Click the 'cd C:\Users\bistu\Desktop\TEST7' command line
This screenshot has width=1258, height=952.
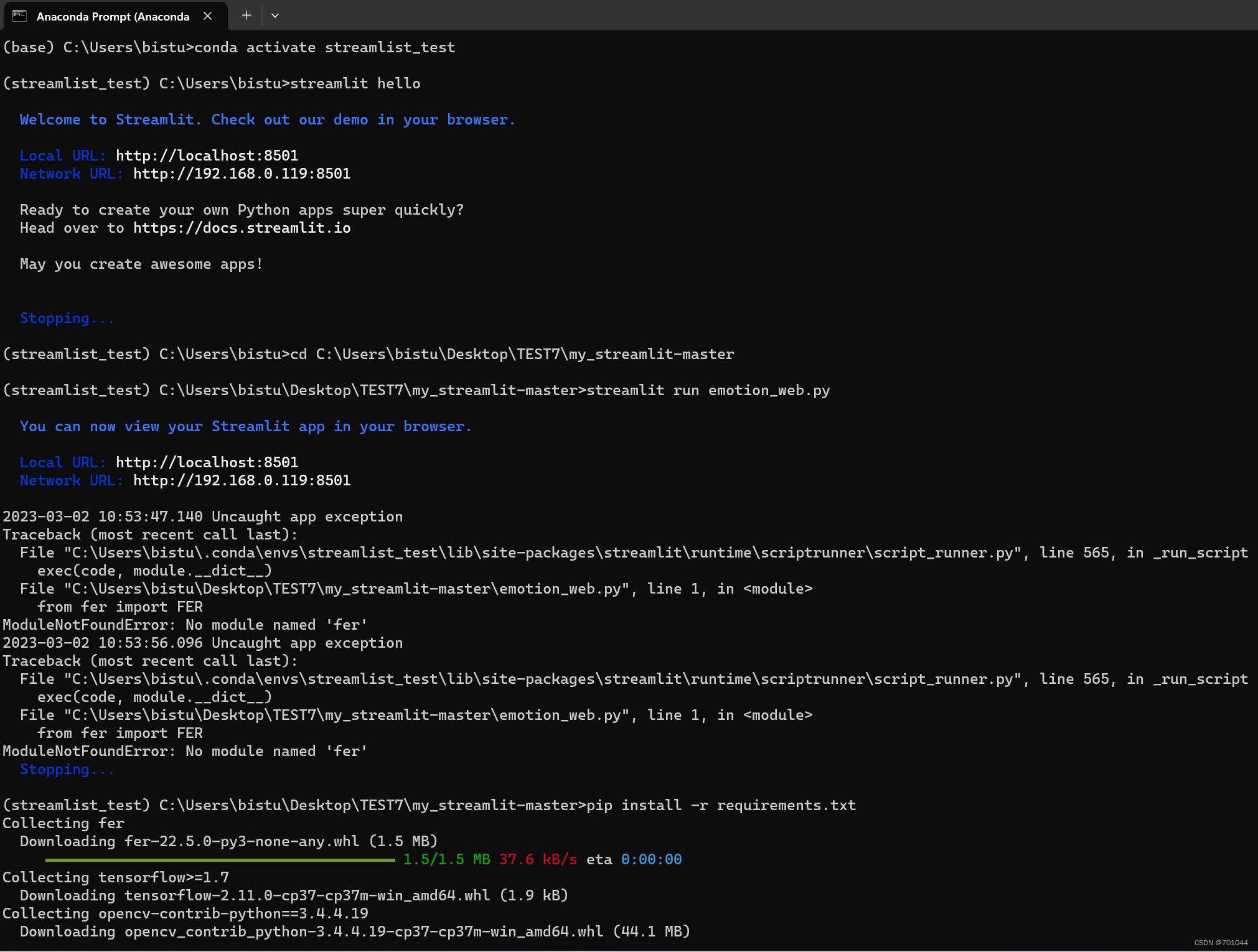(x=368, y=354)
